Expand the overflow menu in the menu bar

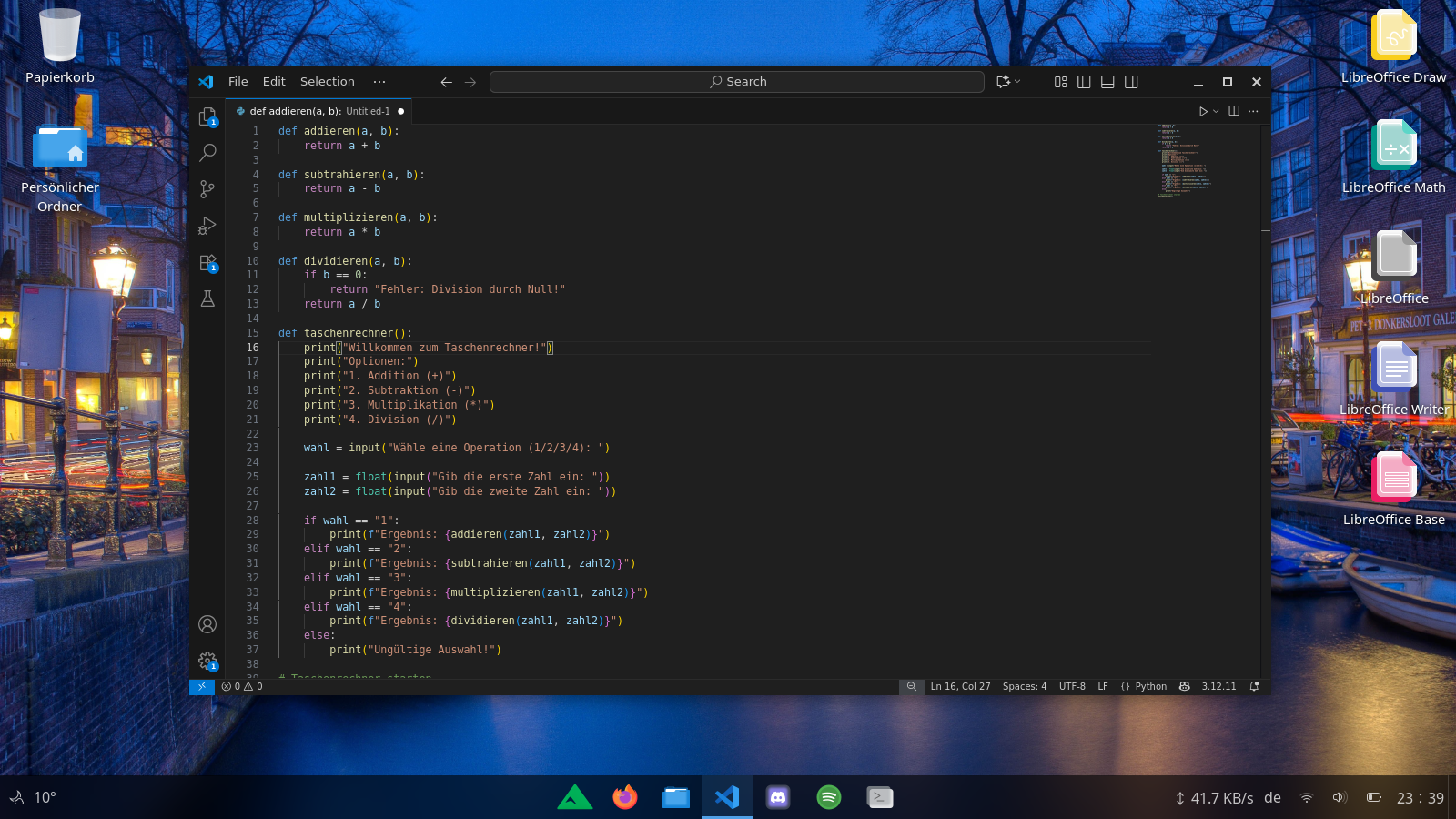point(379,81)
